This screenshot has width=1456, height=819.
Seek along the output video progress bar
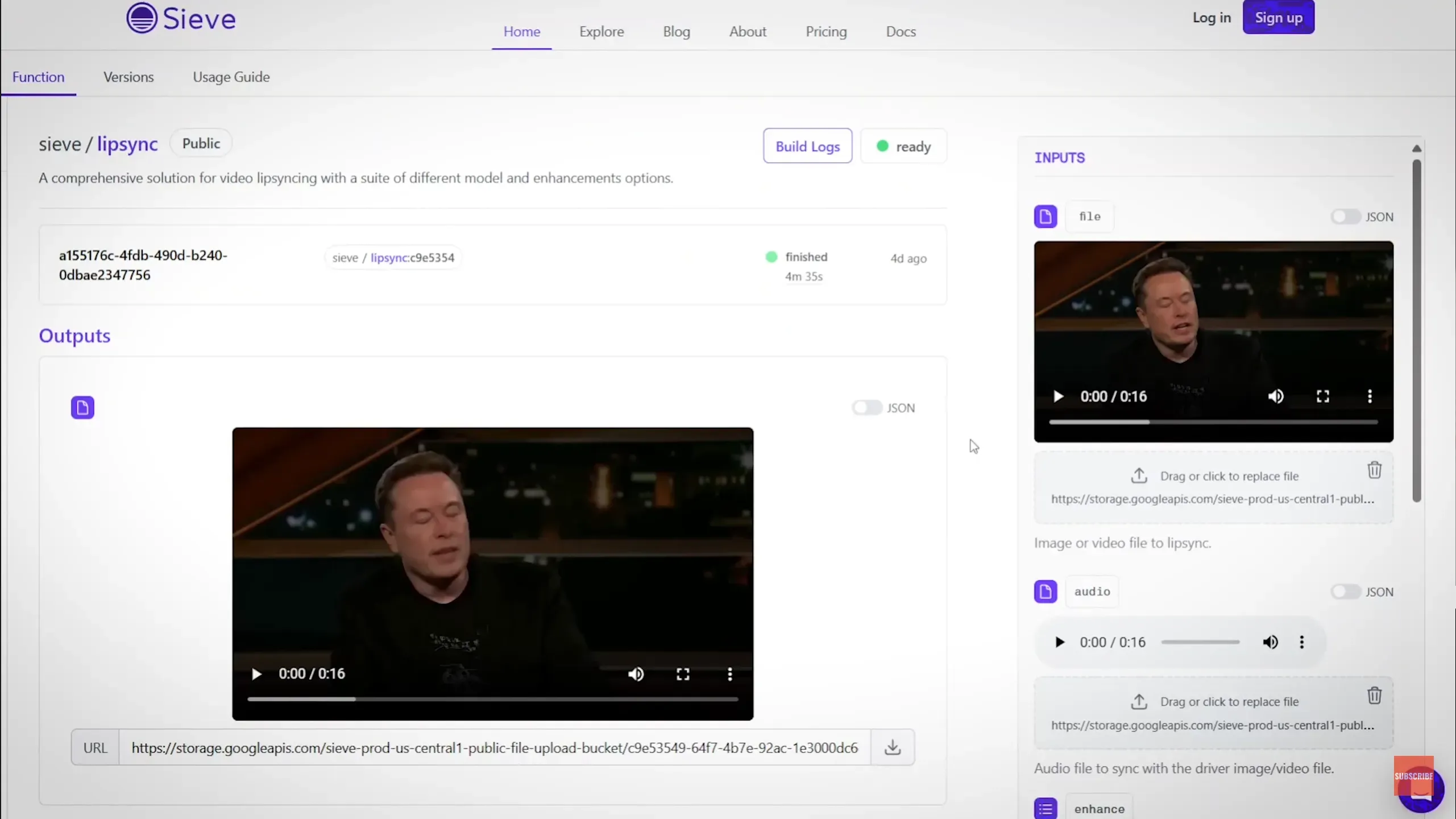click(492, 700)
